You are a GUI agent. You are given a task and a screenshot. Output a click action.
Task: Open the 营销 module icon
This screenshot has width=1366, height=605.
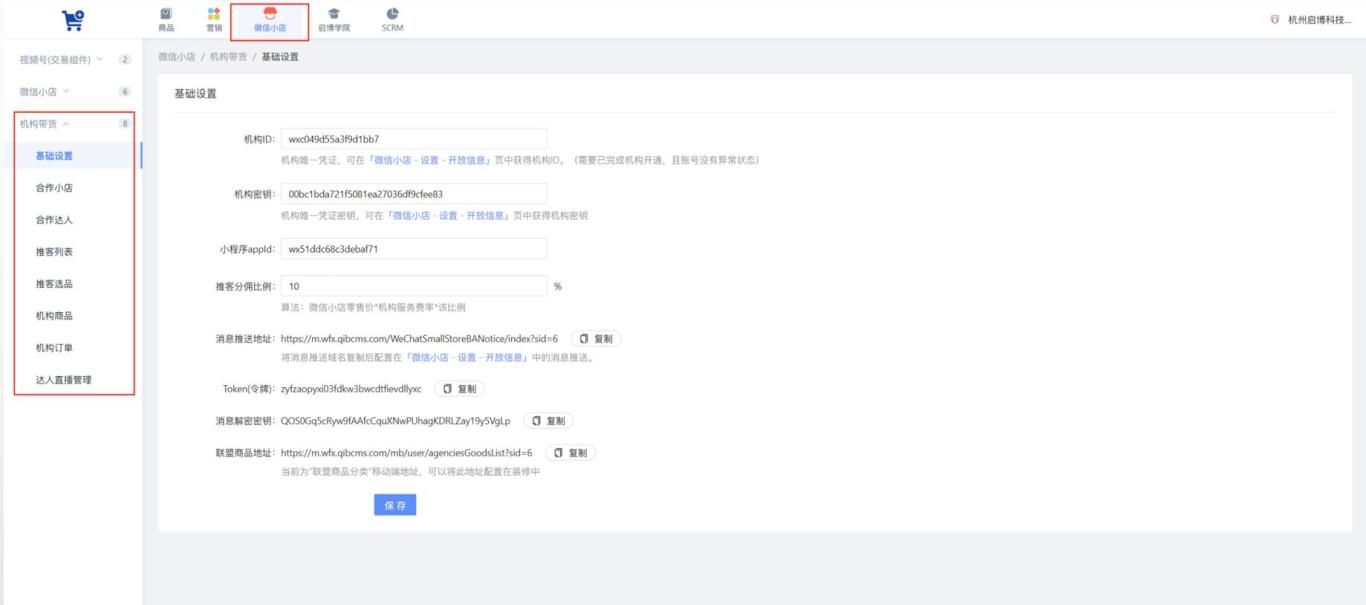click(x=213, y=13)
